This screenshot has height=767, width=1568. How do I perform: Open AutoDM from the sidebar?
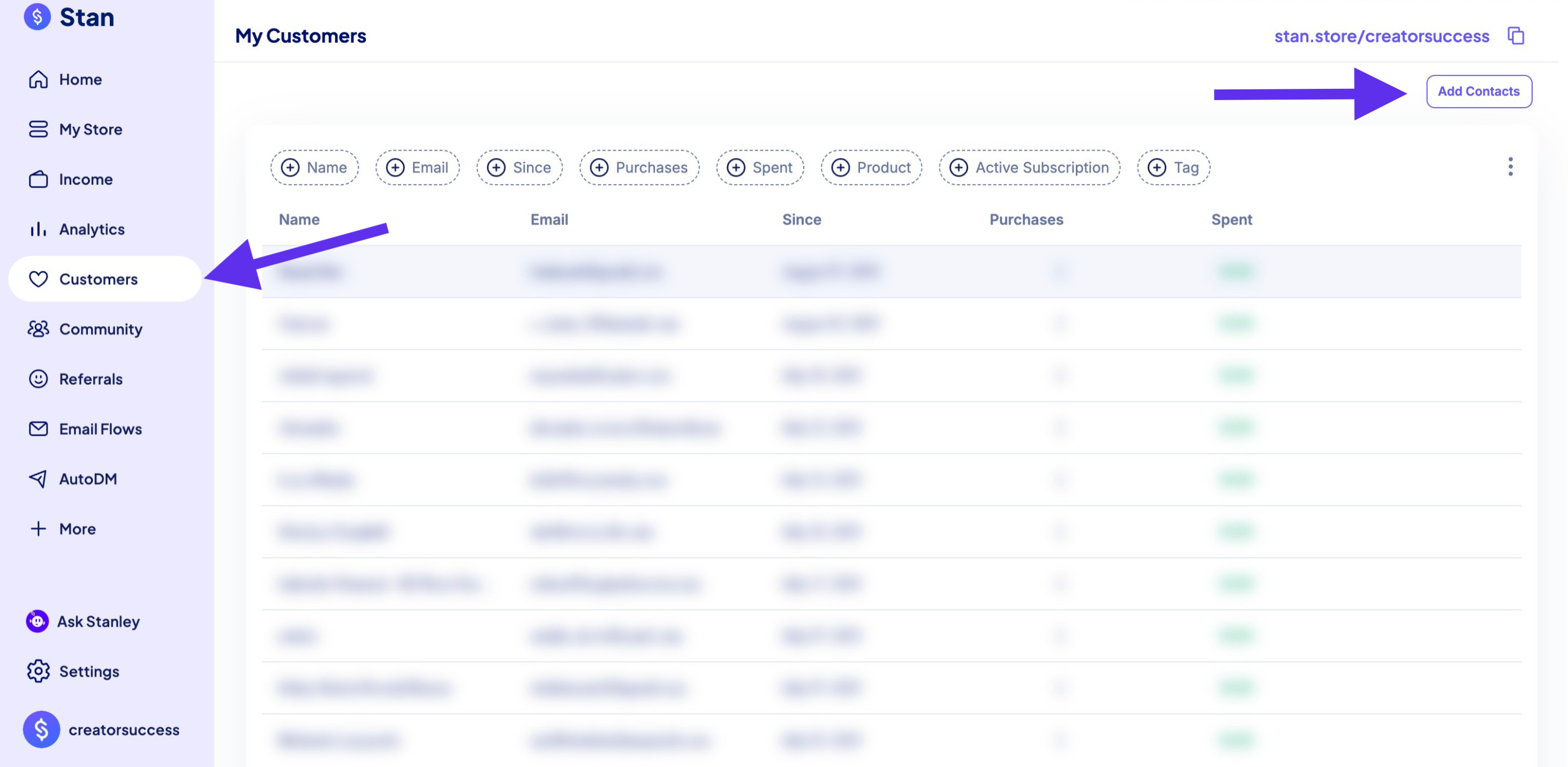coord(88,478)
